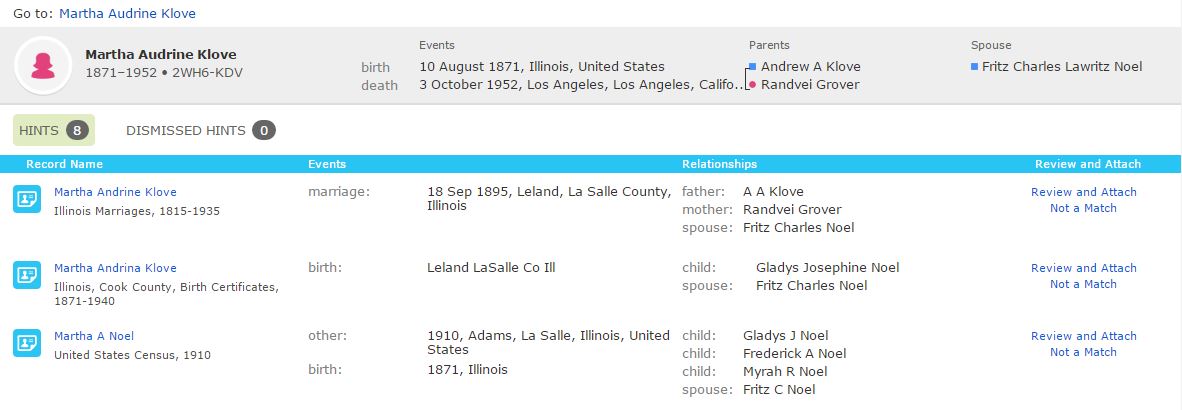Open Go to link Martha Audrine Klove
Viewport: 1182px width, 410px height.
(x=127, y=14)
